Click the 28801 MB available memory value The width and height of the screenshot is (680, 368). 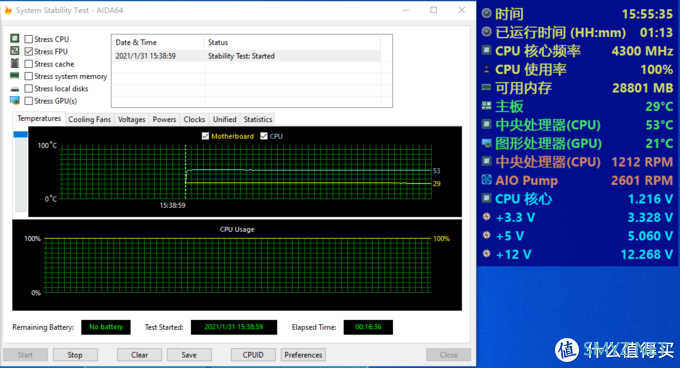click(x=642, y=88)
